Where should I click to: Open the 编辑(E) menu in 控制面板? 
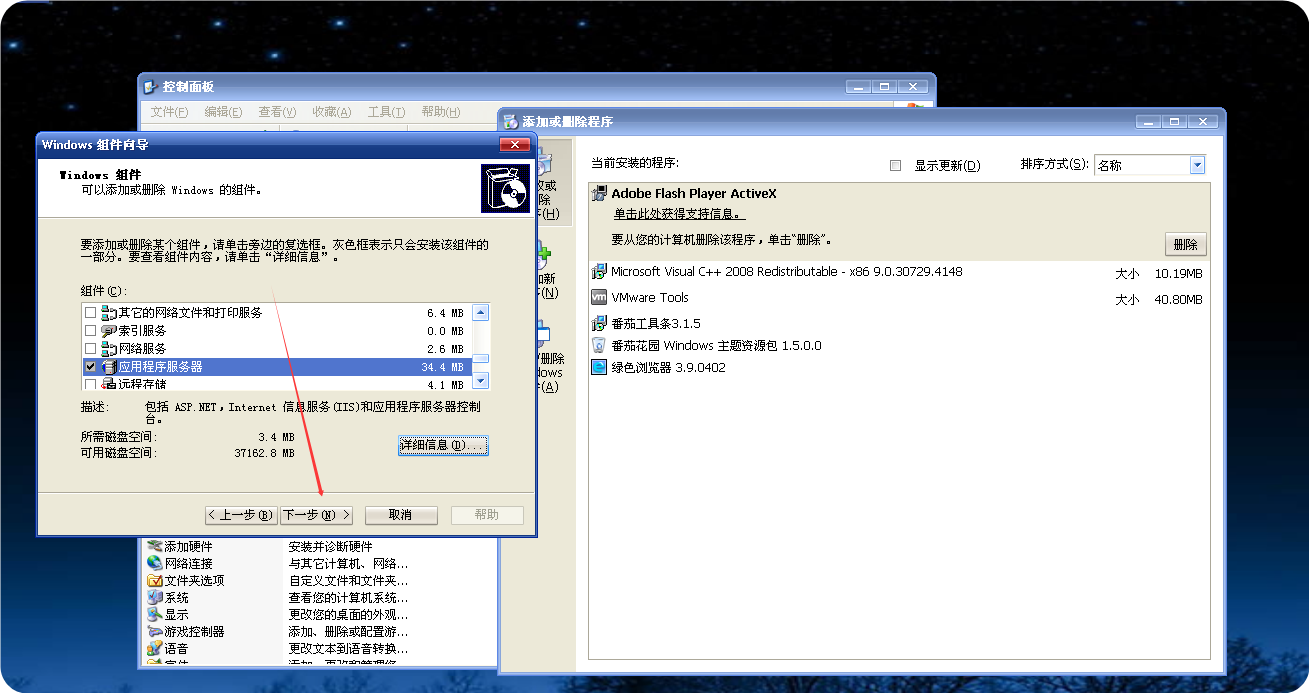coord(223,112)
